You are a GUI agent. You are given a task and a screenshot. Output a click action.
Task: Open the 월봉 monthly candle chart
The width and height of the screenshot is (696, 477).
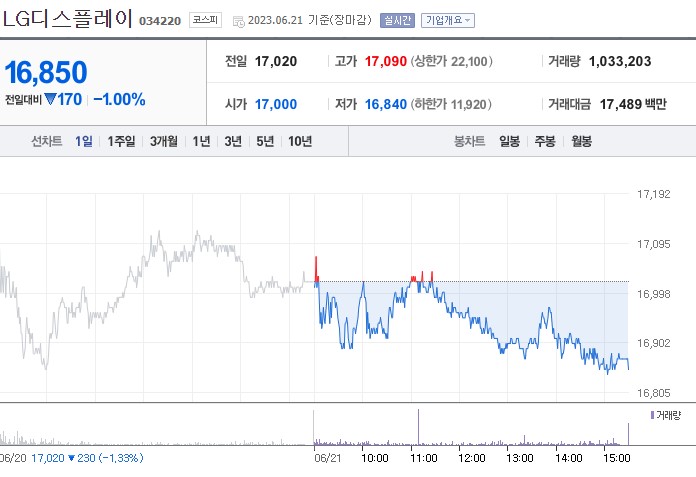coord(581,141)
